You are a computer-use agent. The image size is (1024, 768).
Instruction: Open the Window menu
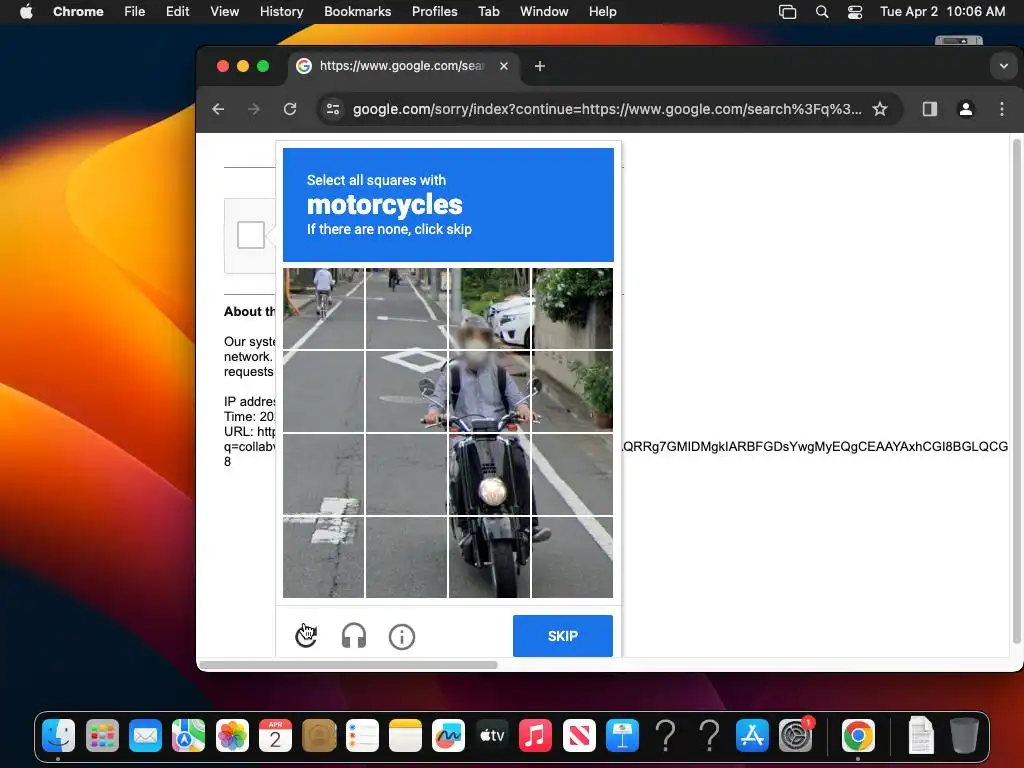[x=544, y=11]
